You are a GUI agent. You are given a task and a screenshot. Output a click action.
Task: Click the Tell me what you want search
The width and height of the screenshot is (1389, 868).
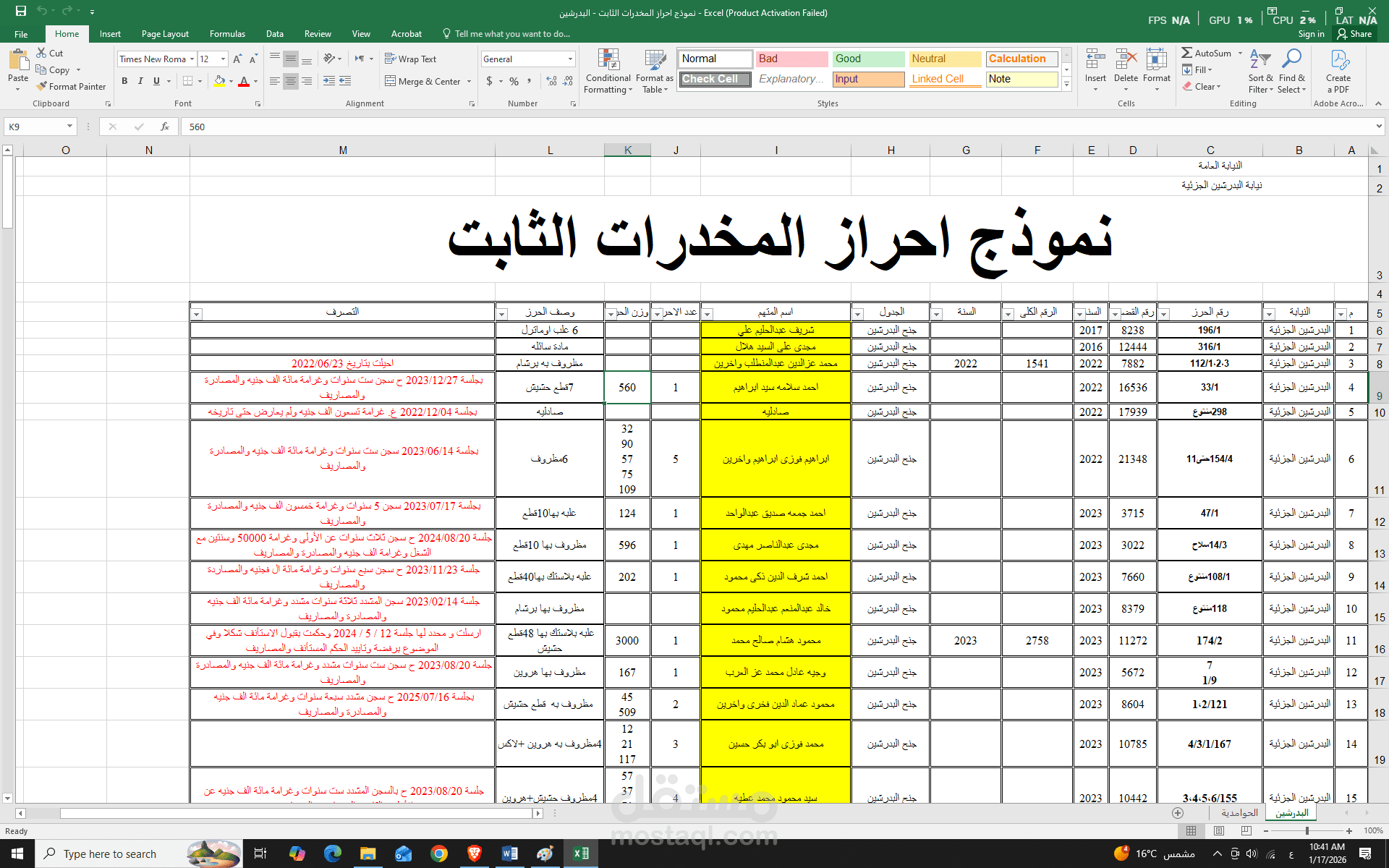[506, 34]
